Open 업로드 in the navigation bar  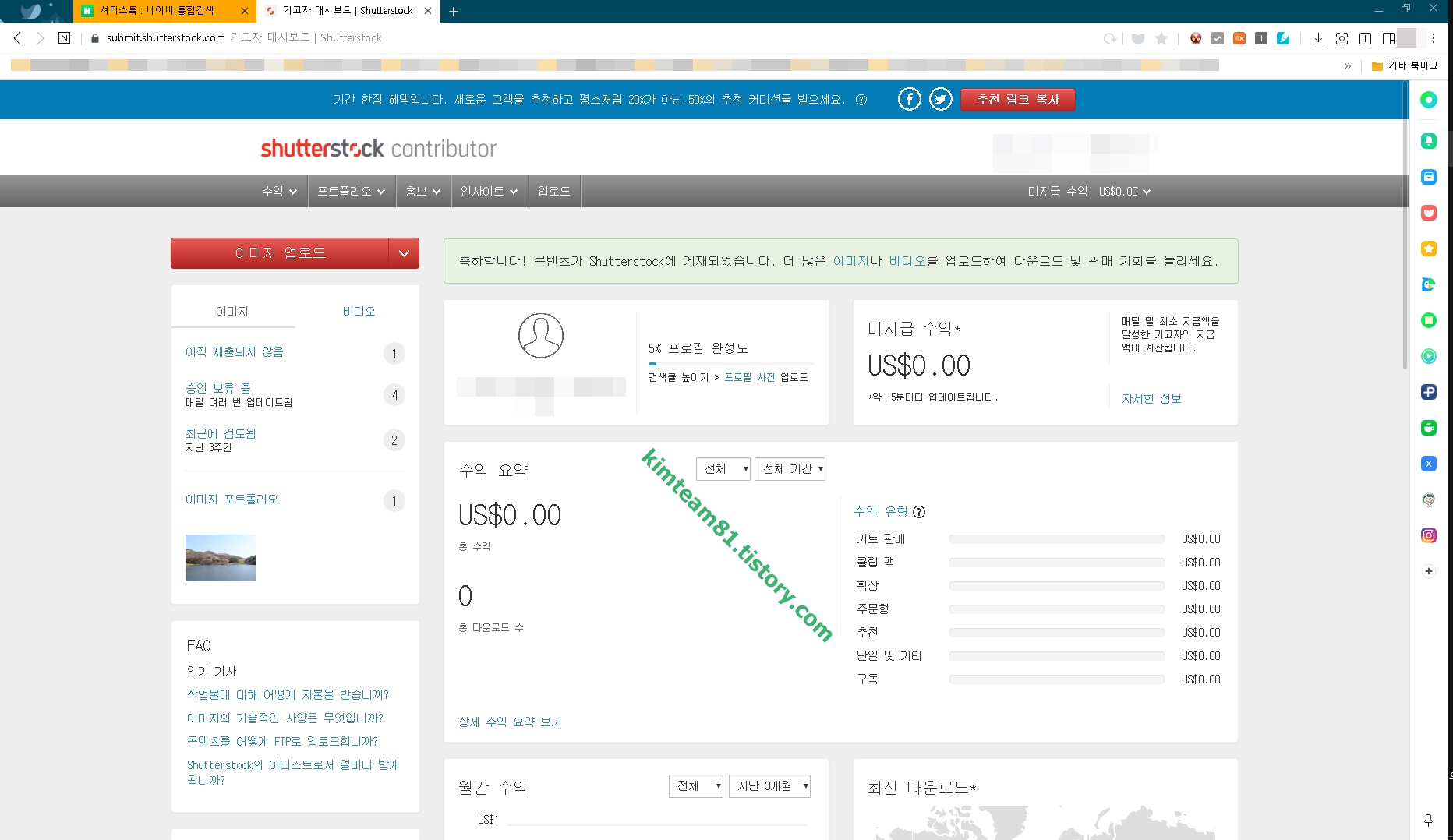tap(554, 191)
